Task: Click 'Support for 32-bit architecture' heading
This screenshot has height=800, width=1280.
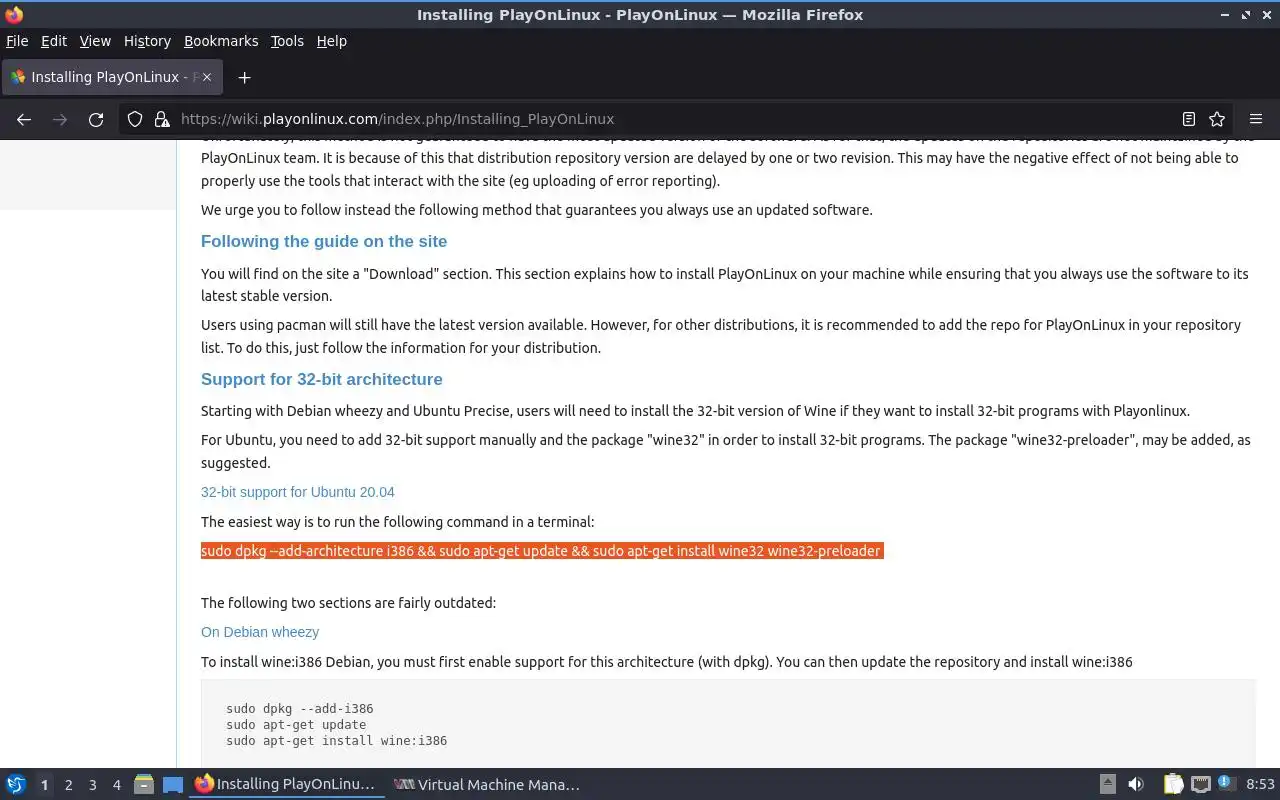Action: pyautogui.click(x=321, y=379)
